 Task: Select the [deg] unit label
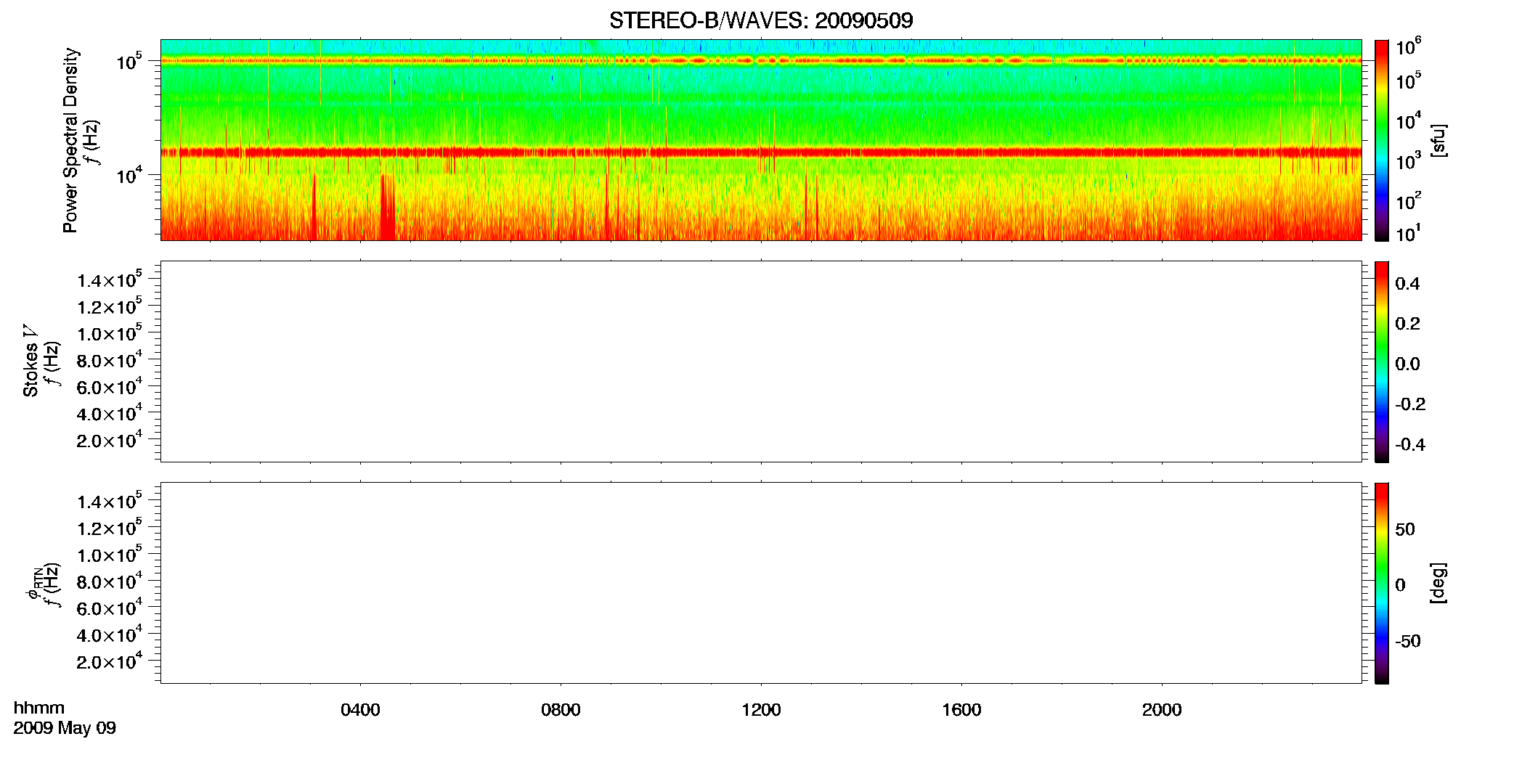tap(1438, 583)
